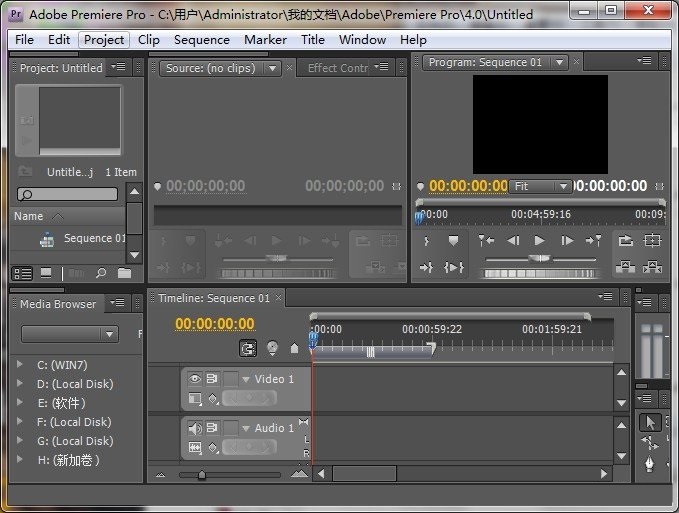Play the Program monitor sequence
The height and width of the screenshot is (513, 679).
(540, 241)
